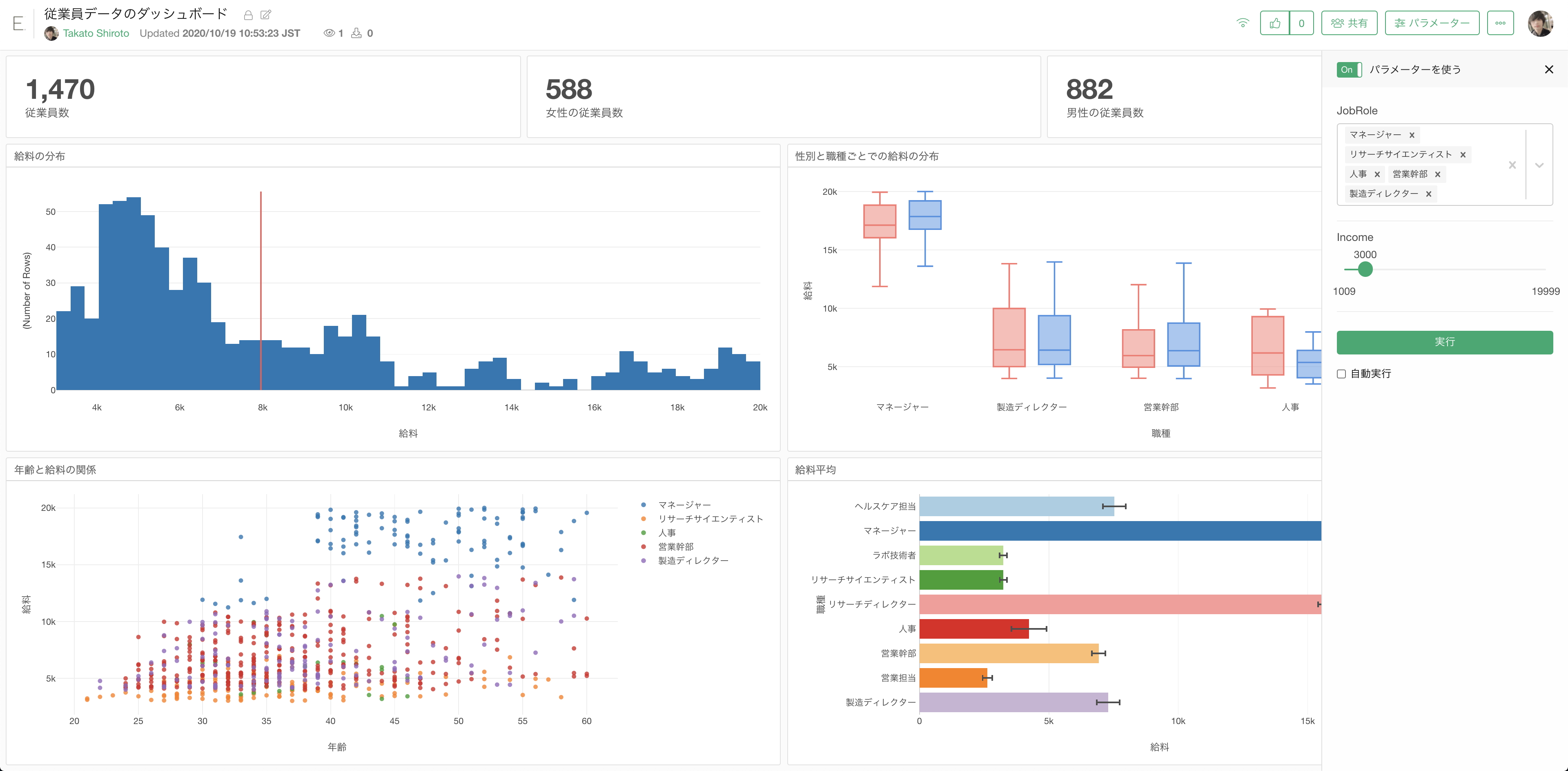Toggle the パラメーターを使う On switch
1568x771 pixels.
click(x=1349, y=69)
